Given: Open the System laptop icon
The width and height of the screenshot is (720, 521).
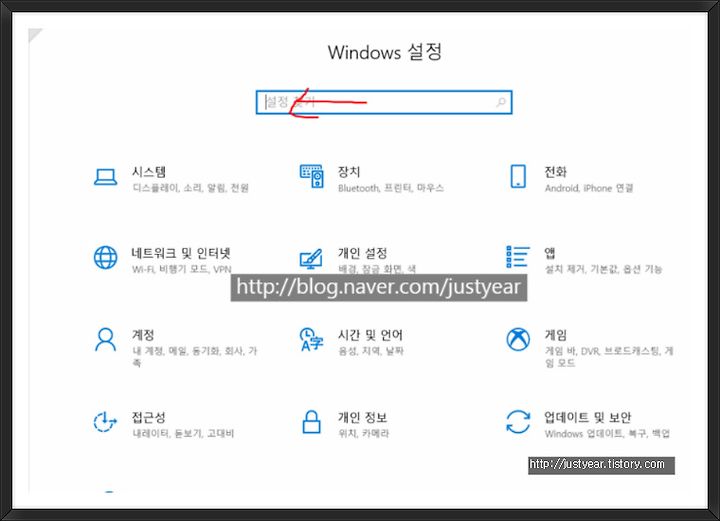Looking at the screenshot, I should point(105,177).
